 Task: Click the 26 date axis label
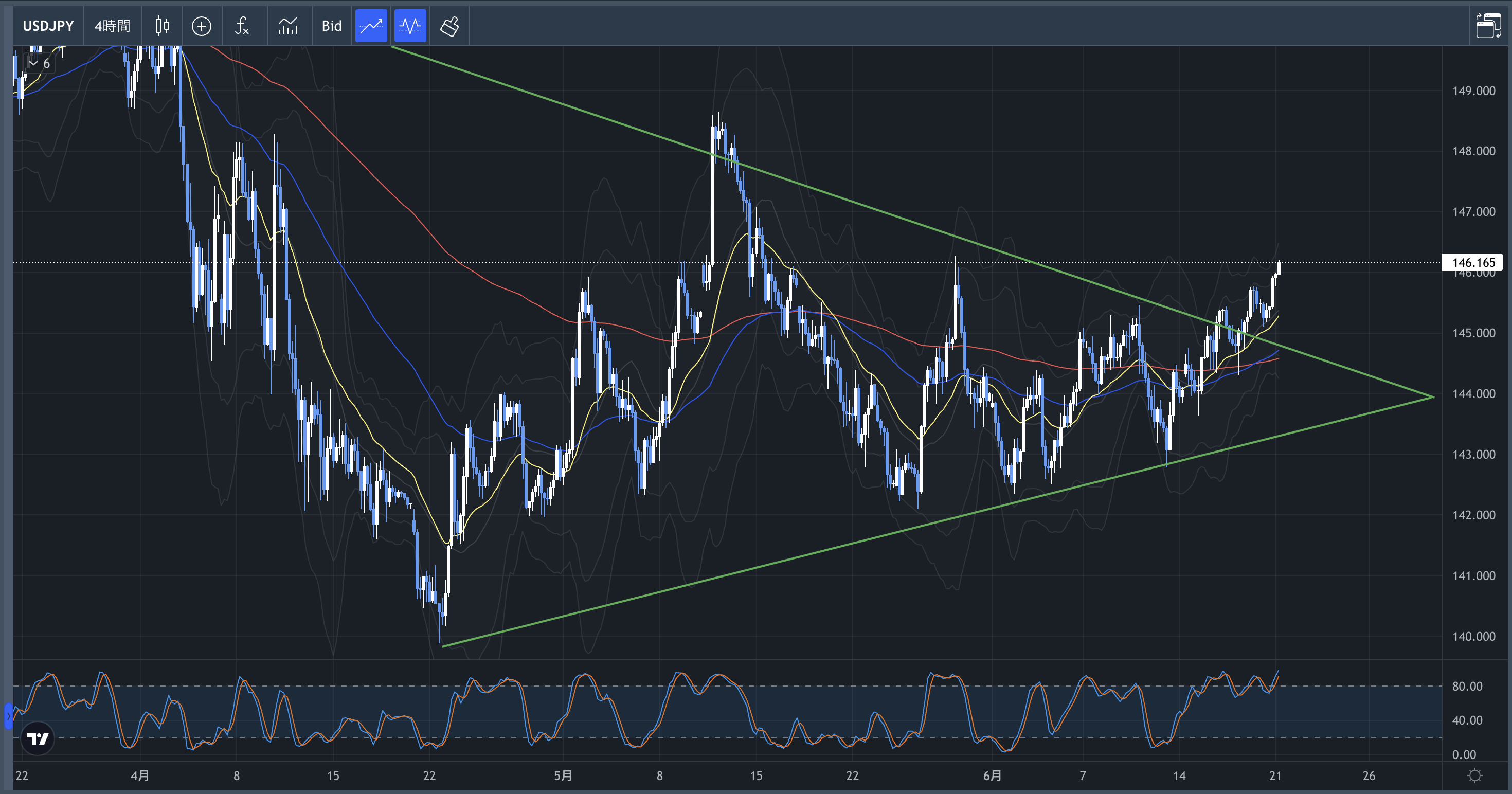1369,776
